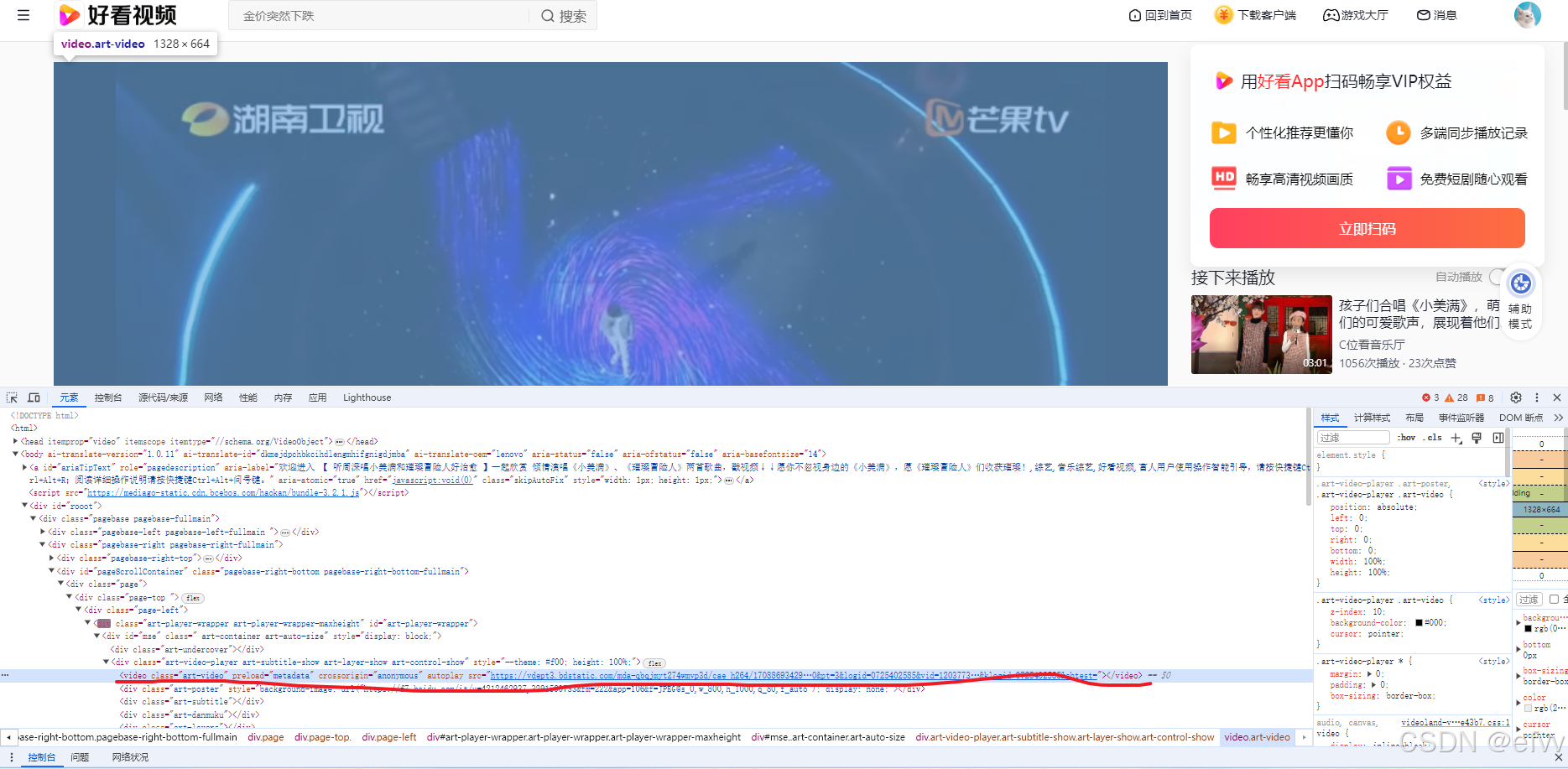Click the 个性化推荐更懂你 play icon
The height and width of the screenshot is (769, 1568).
(x=1223, y=132)
